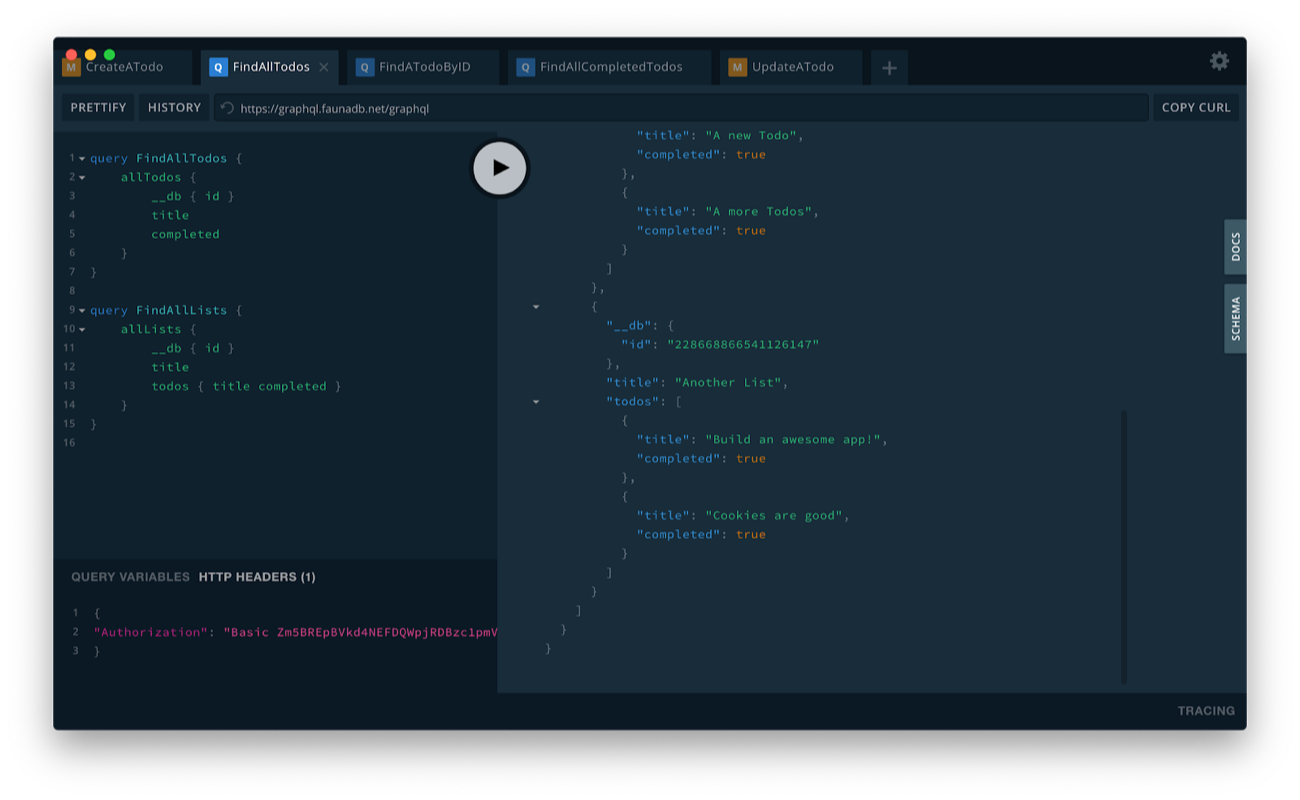This screenshot has width=1300, height=800.
Task: Select the FindAllTodos tab
Action: 270,67
